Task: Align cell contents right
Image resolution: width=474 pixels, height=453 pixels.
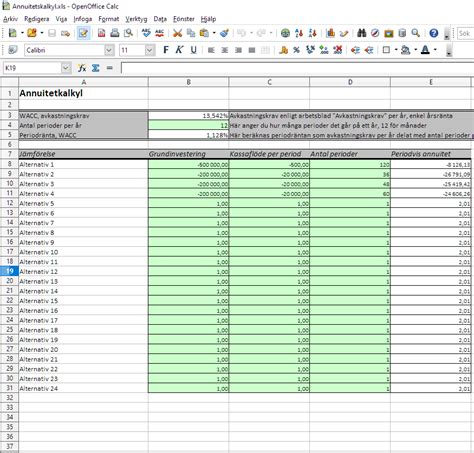Action: click(x=238, y=50)
